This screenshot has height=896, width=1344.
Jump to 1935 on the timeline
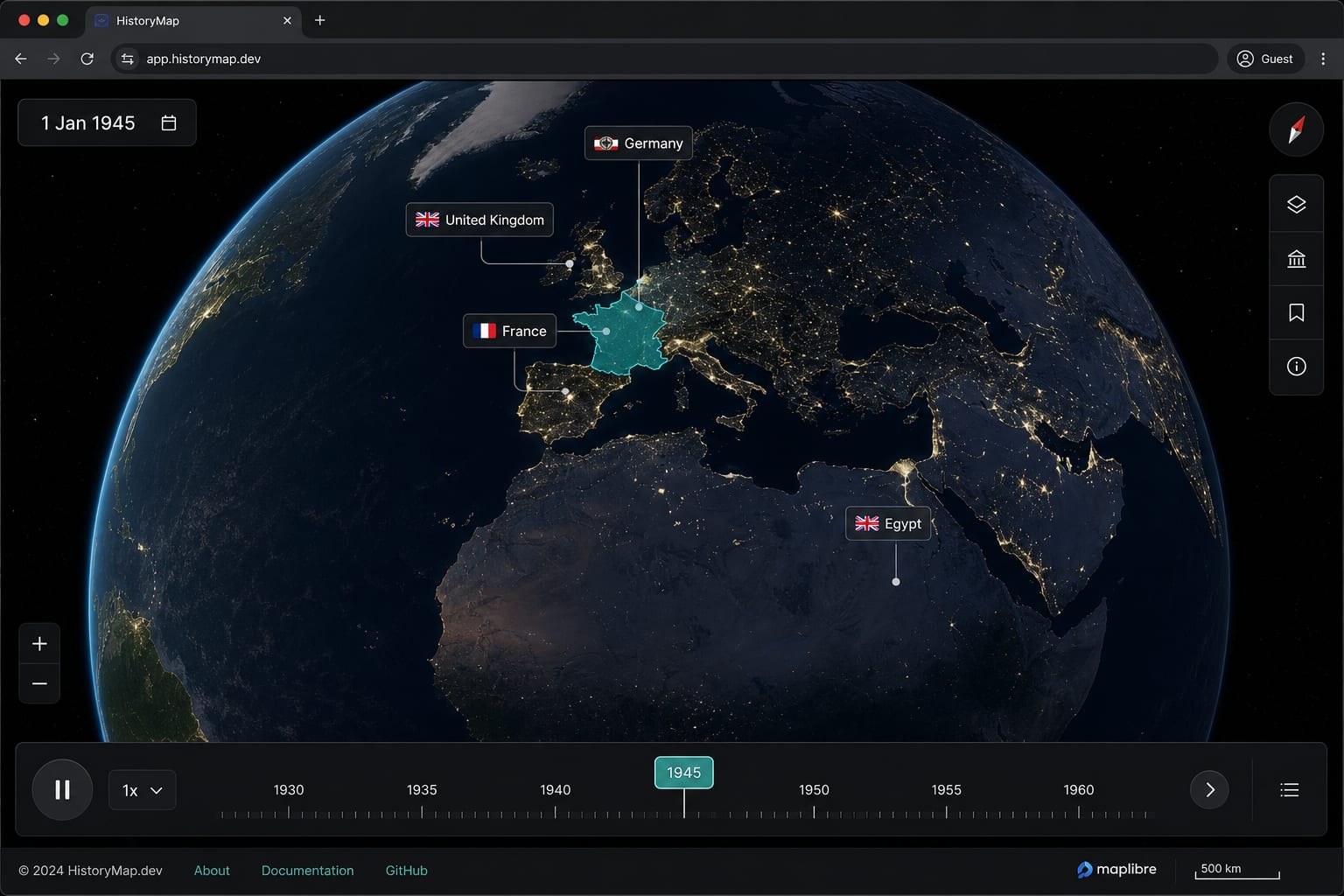coord(422,790)
